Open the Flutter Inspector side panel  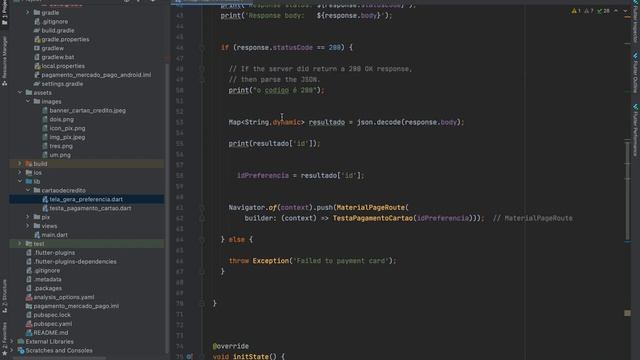635,22
